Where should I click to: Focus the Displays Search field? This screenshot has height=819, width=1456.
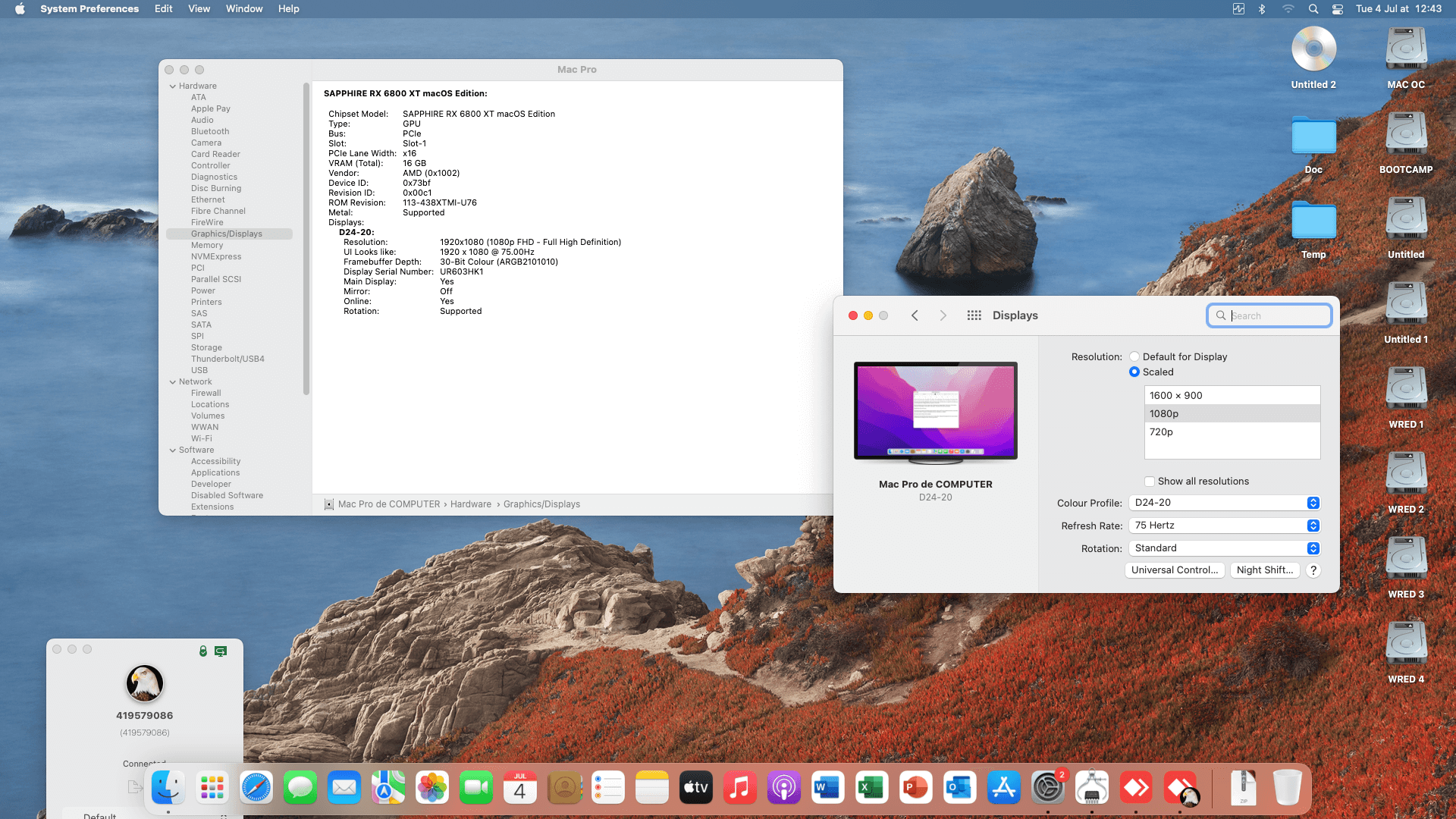click(1269, 315)
